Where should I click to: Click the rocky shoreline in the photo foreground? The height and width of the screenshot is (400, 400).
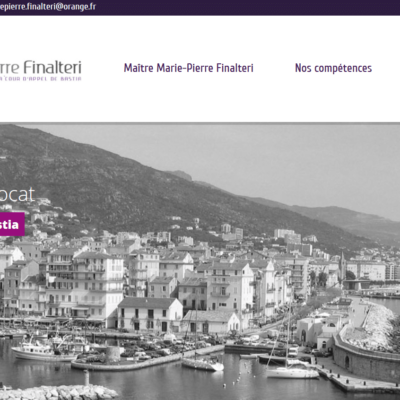[x=59, y=392]
